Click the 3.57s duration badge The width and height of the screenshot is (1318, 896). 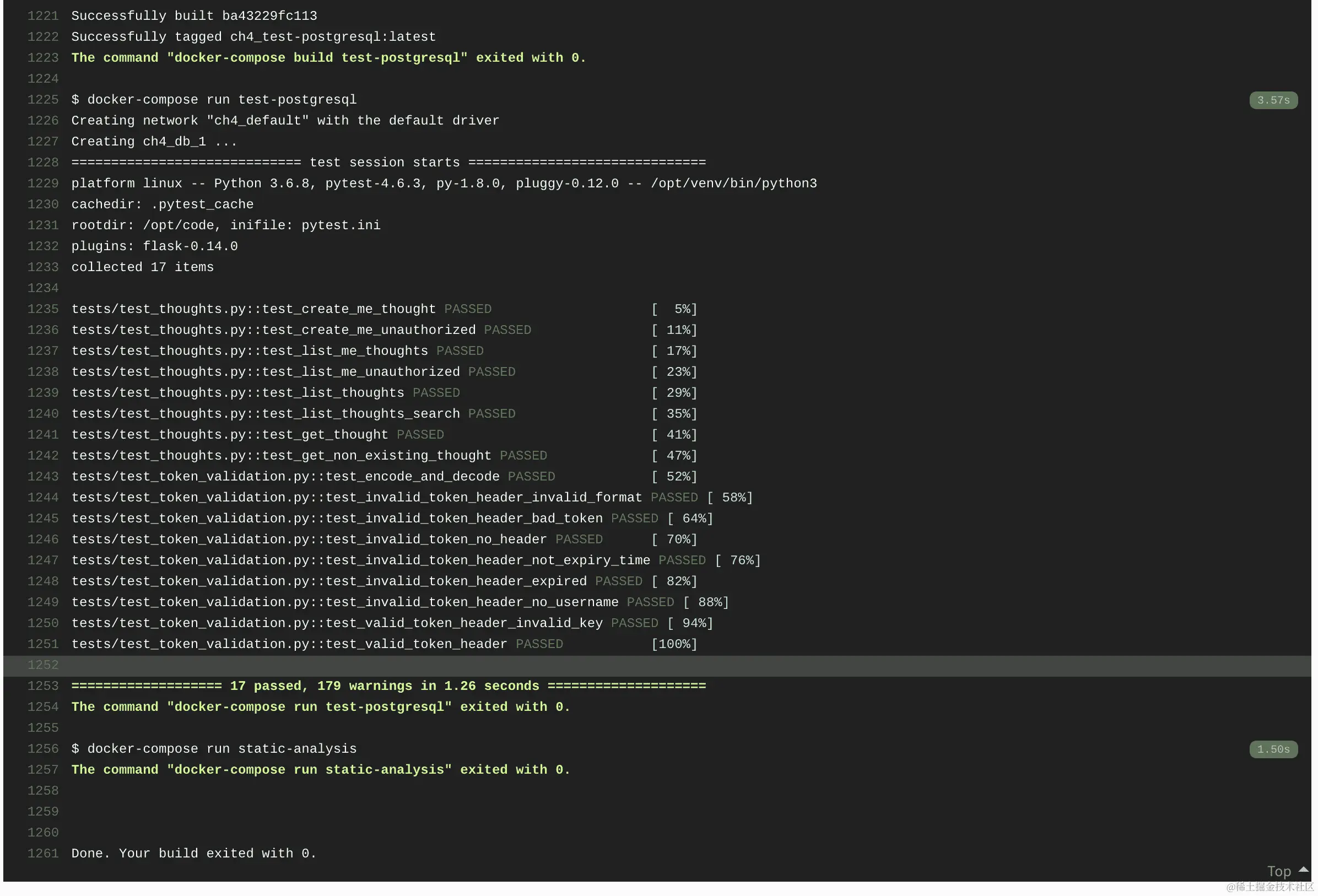pyautogui.click(x=1273, y=100)
